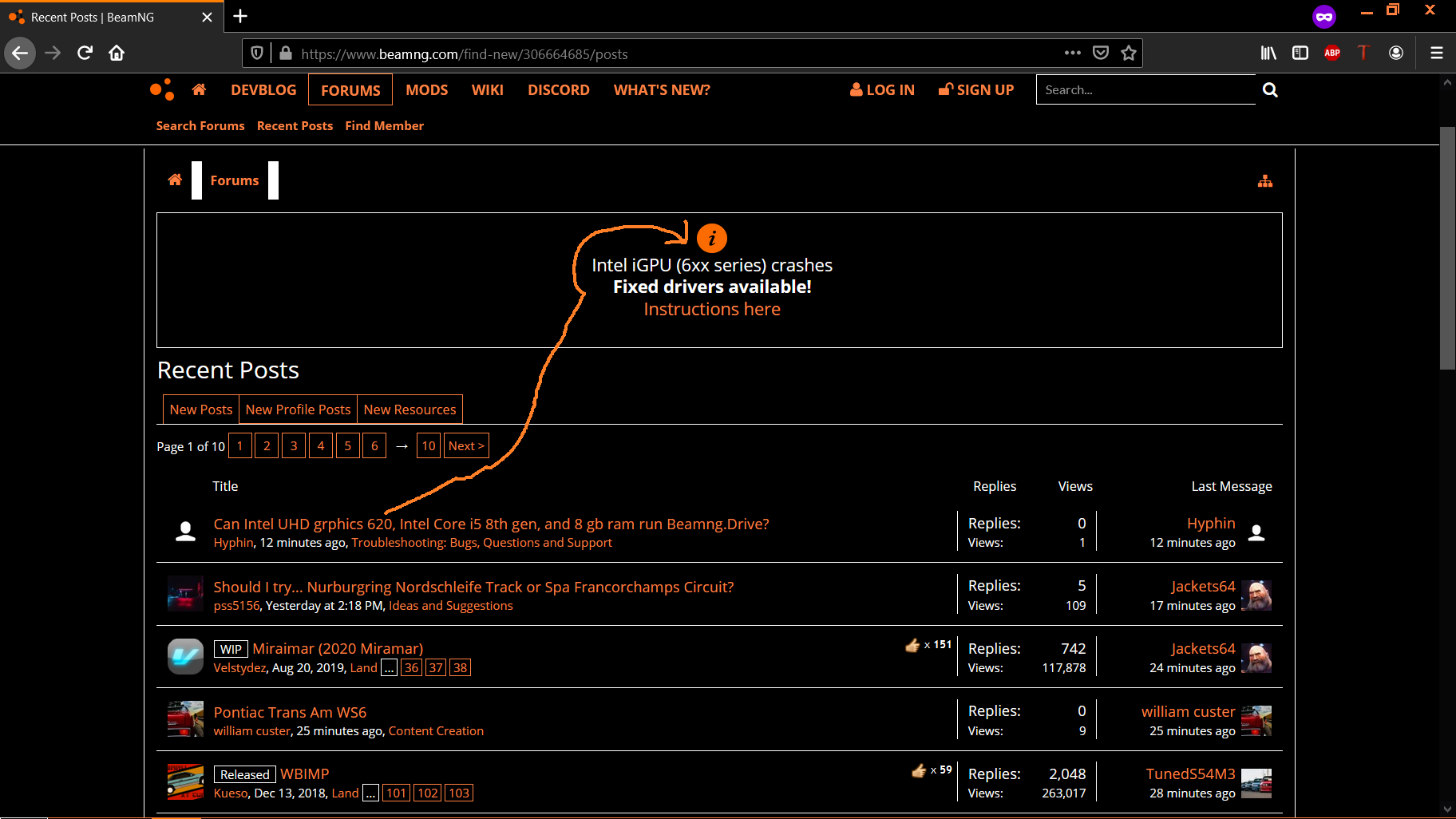The width and height of the screenshot is (1456, 819).
Task: Open Find Member sub-navigation link
Action: [x=384, y=126]
